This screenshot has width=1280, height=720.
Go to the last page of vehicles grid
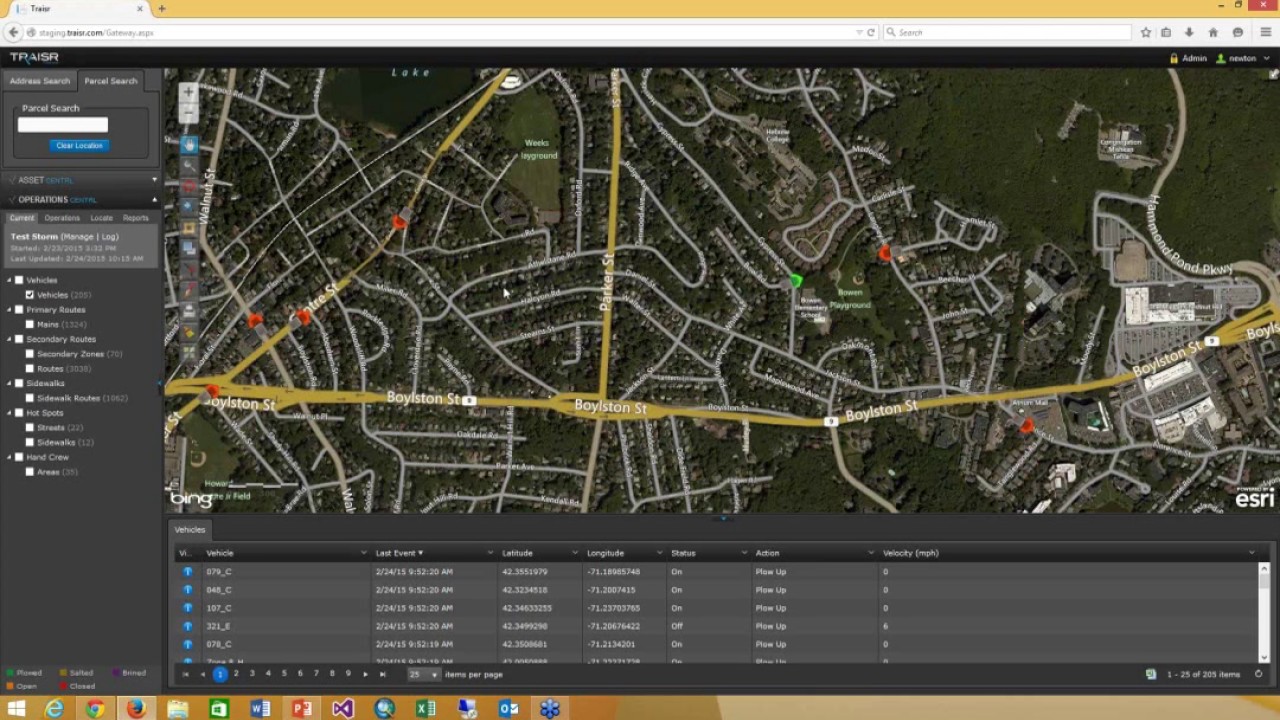[382, 674]
